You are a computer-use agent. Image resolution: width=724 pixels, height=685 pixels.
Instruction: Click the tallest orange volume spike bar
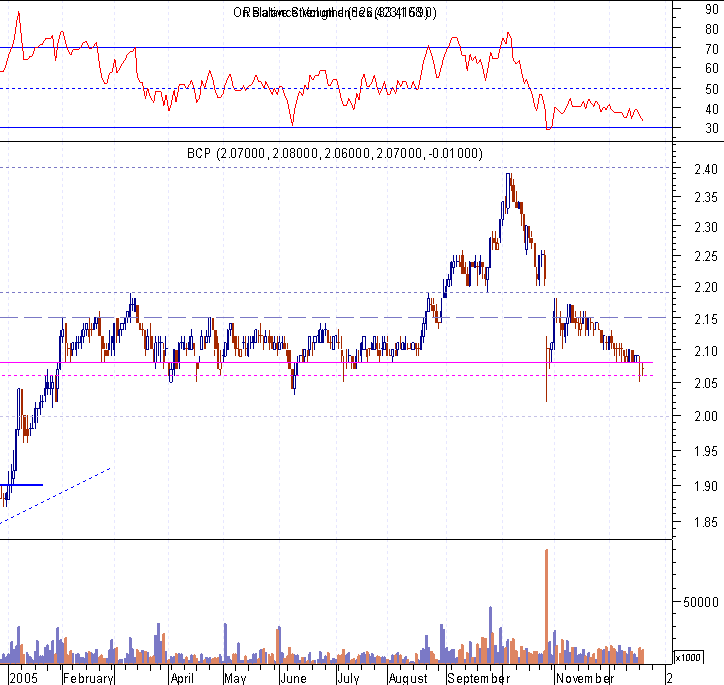point(547,606)
